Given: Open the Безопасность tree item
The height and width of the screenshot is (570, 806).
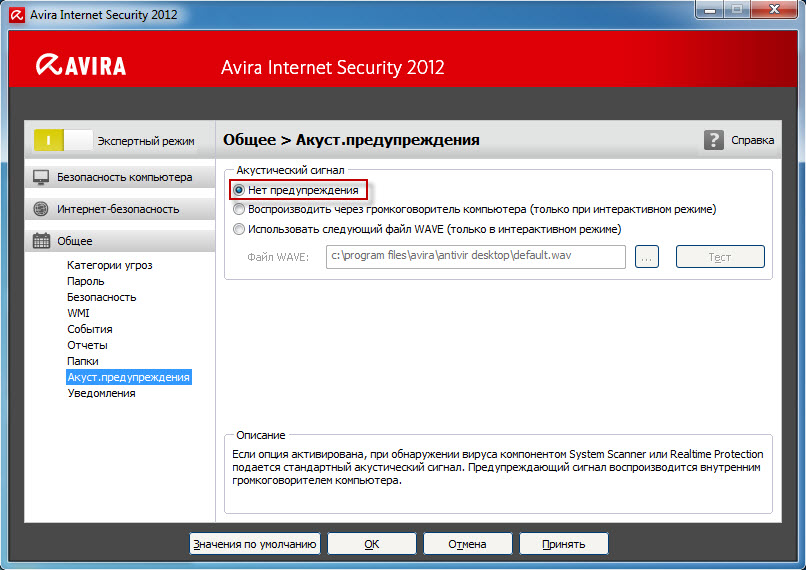Looking at the screenshot, I should [x=101, y=297].
